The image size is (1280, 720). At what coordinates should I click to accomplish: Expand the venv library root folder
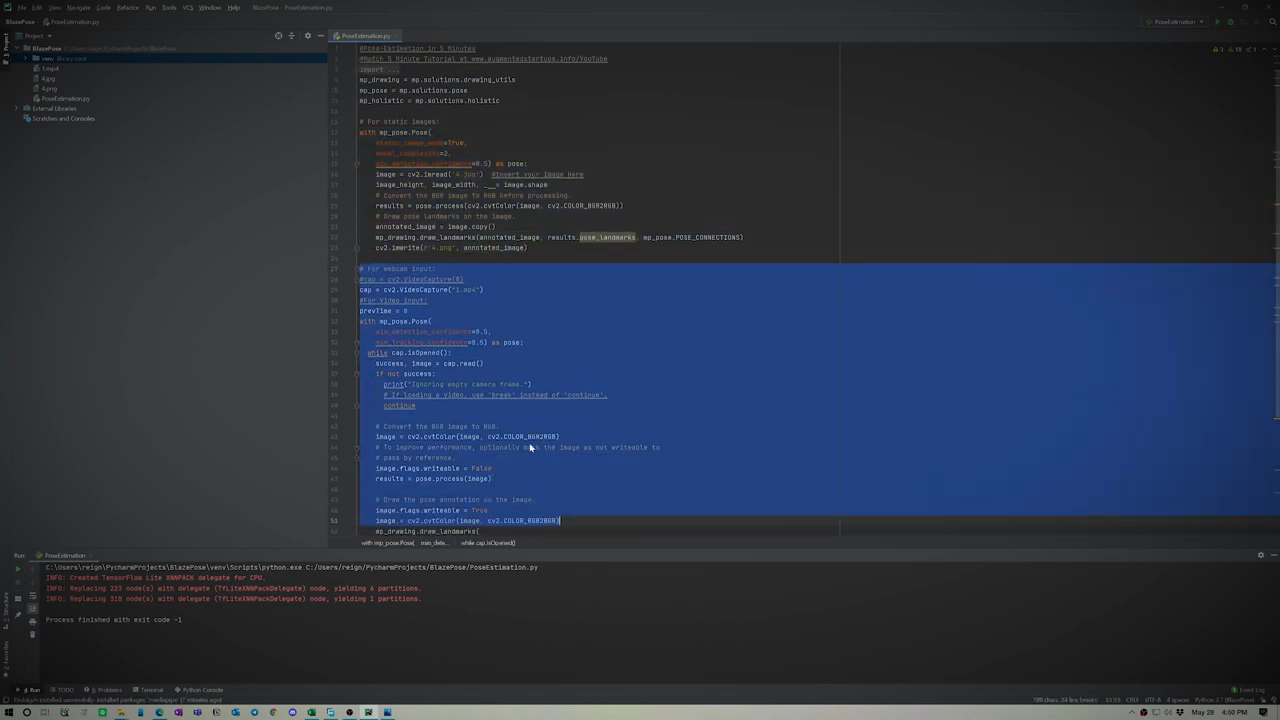(x=24, y=58)
